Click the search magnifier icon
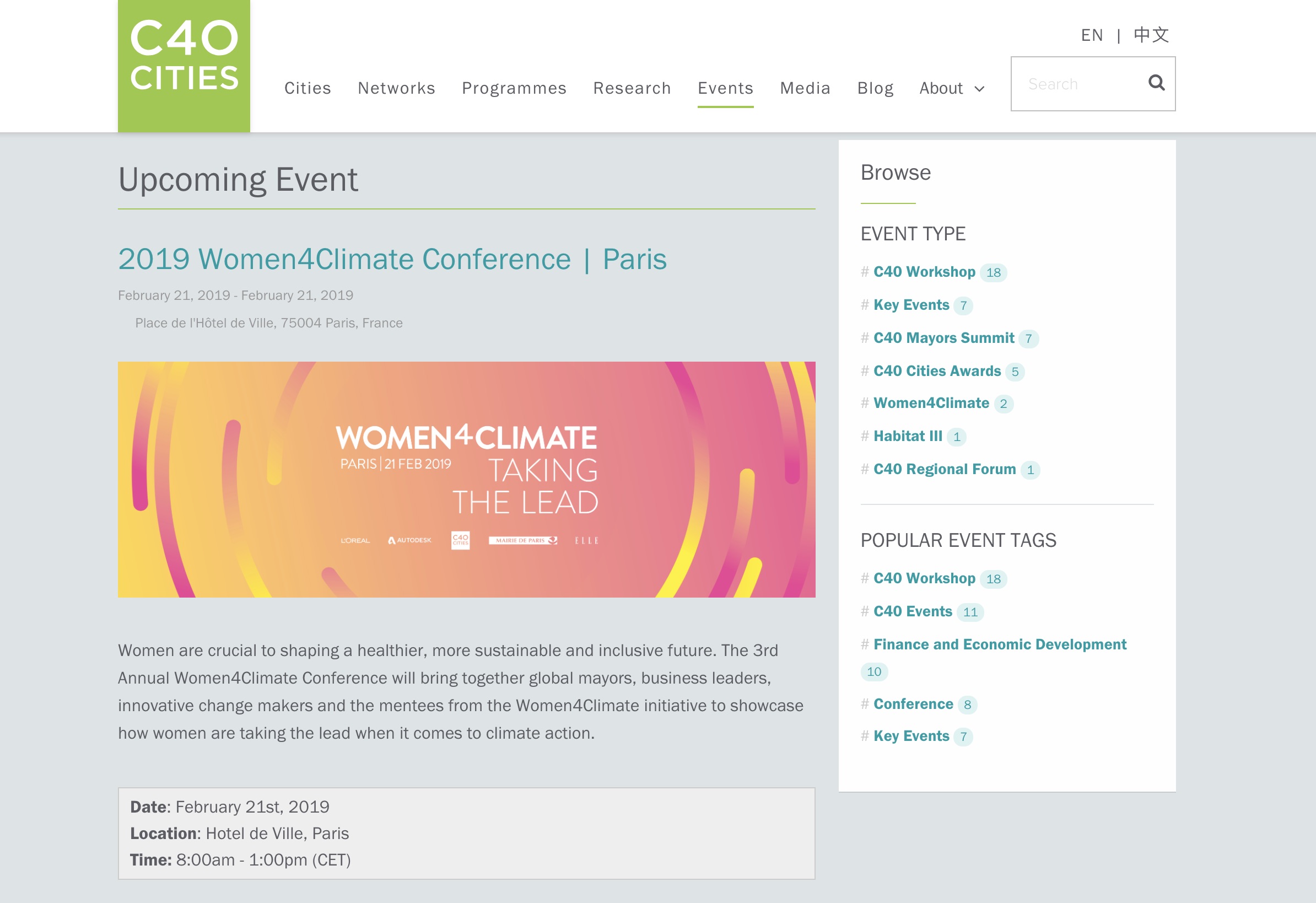 pos(1156,83)
